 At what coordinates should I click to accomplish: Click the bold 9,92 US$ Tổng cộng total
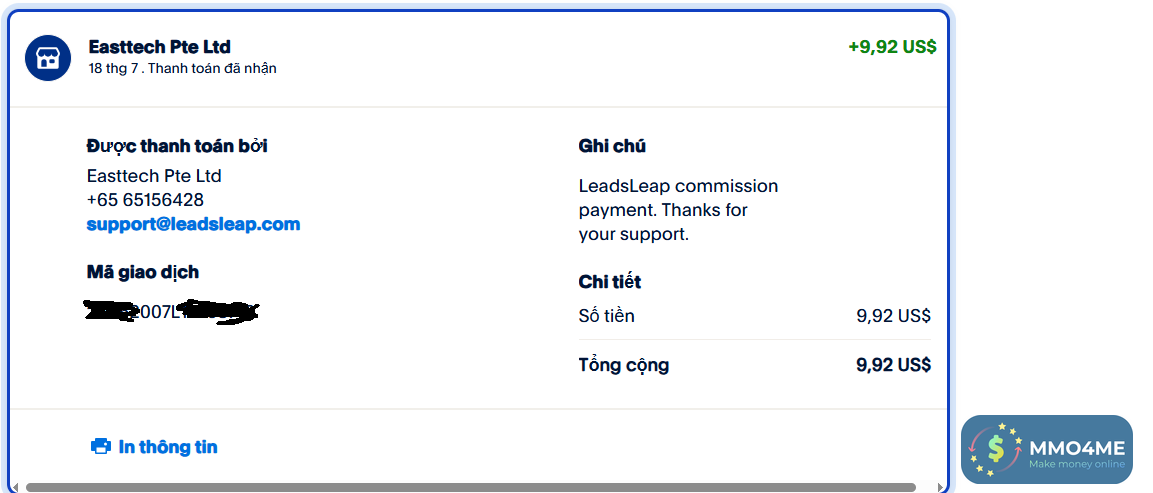893,365
